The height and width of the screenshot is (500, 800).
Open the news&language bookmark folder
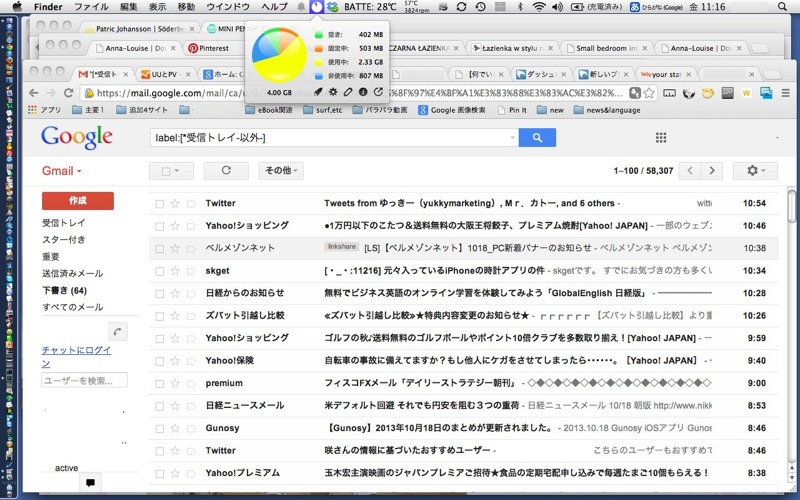[x=607, y=110]
